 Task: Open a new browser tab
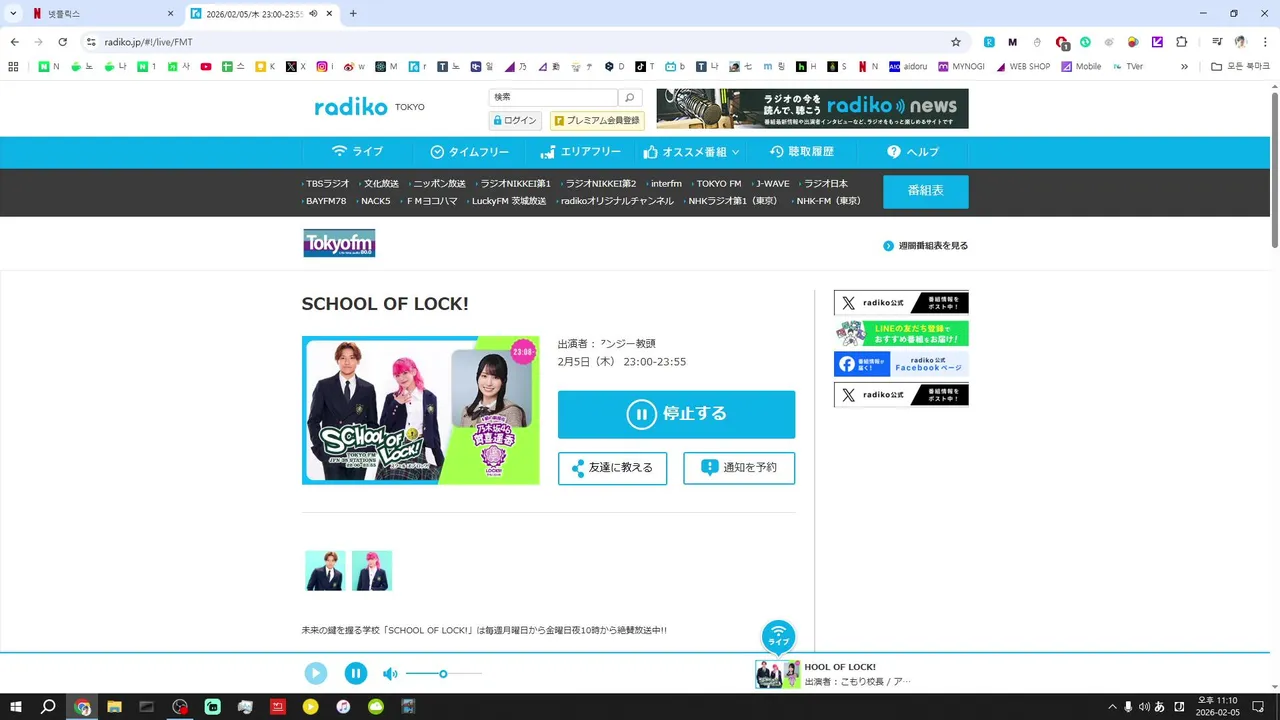tap(353, 14)
